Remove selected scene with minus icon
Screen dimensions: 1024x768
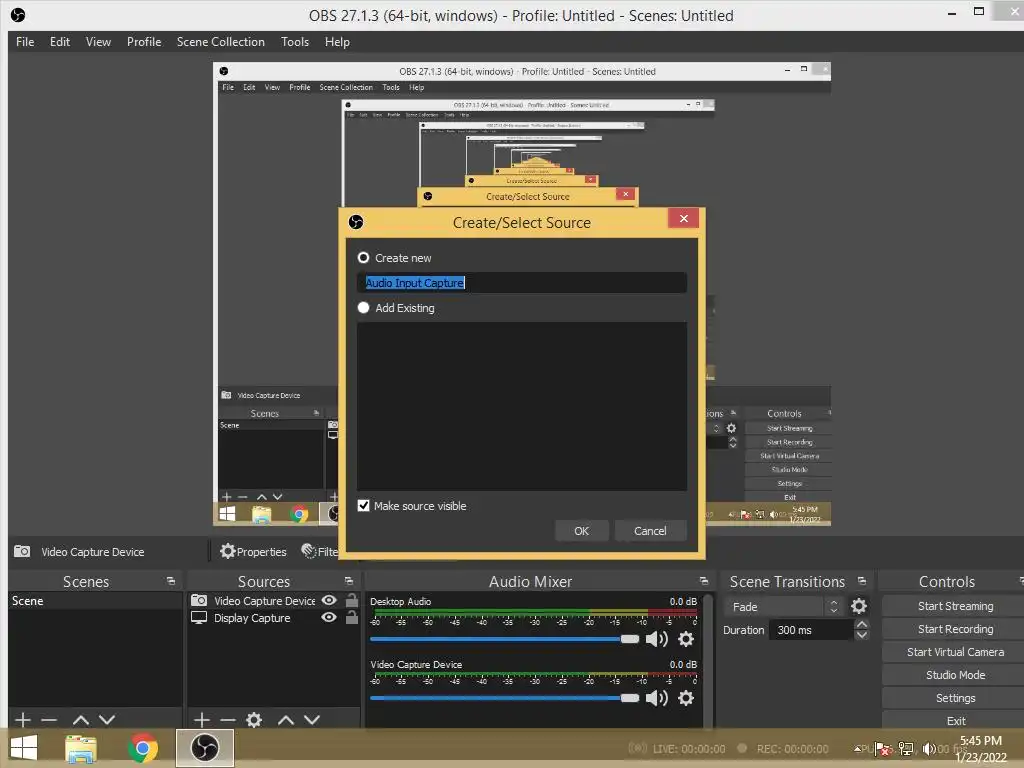[49, 720]
